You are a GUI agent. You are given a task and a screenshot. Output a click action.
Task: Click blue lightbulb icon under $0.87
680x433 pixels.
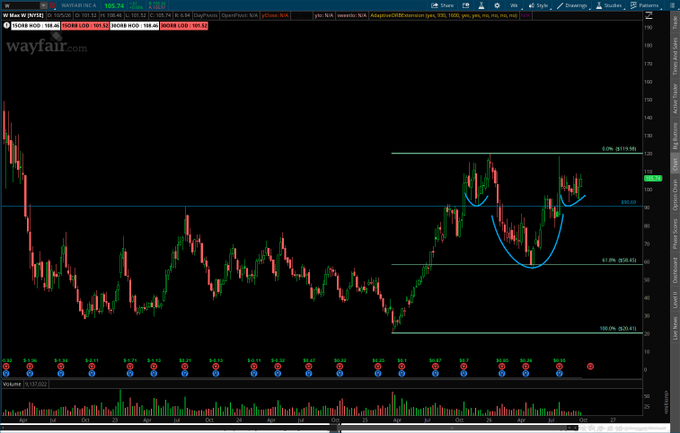435,374
